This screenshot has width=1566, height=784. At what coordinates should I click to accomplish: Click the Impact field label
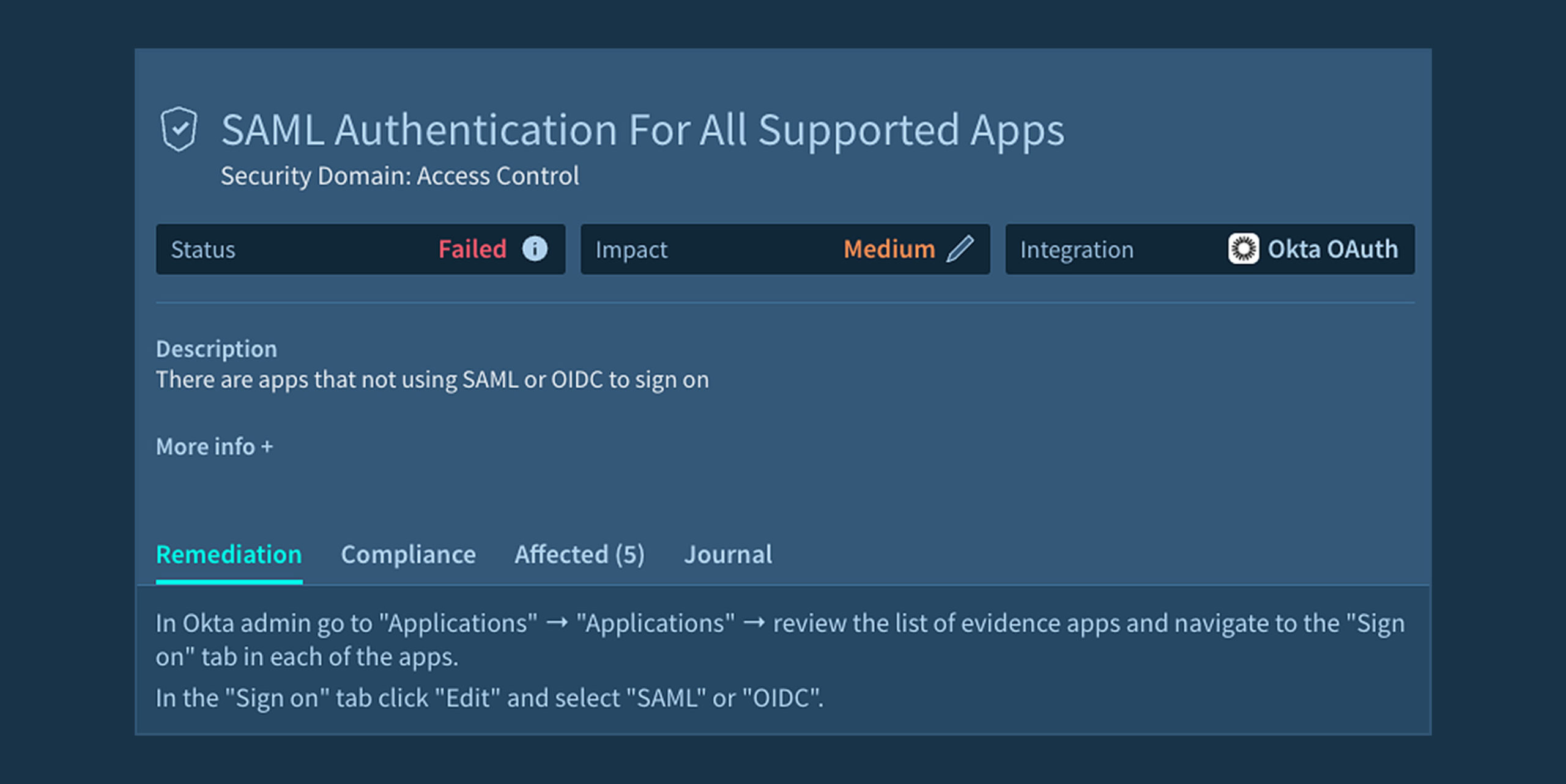coord(631,250)
